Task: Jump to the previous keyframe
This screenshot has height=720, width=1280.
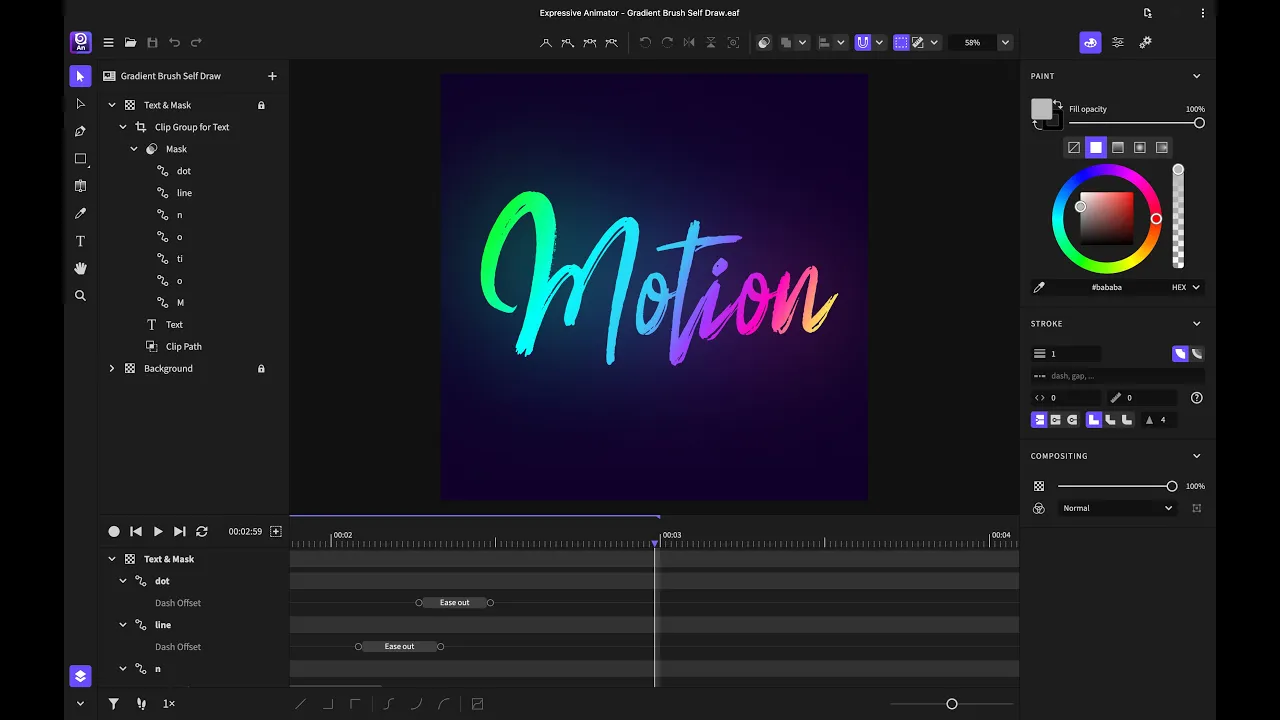Action: pos(136,532)
